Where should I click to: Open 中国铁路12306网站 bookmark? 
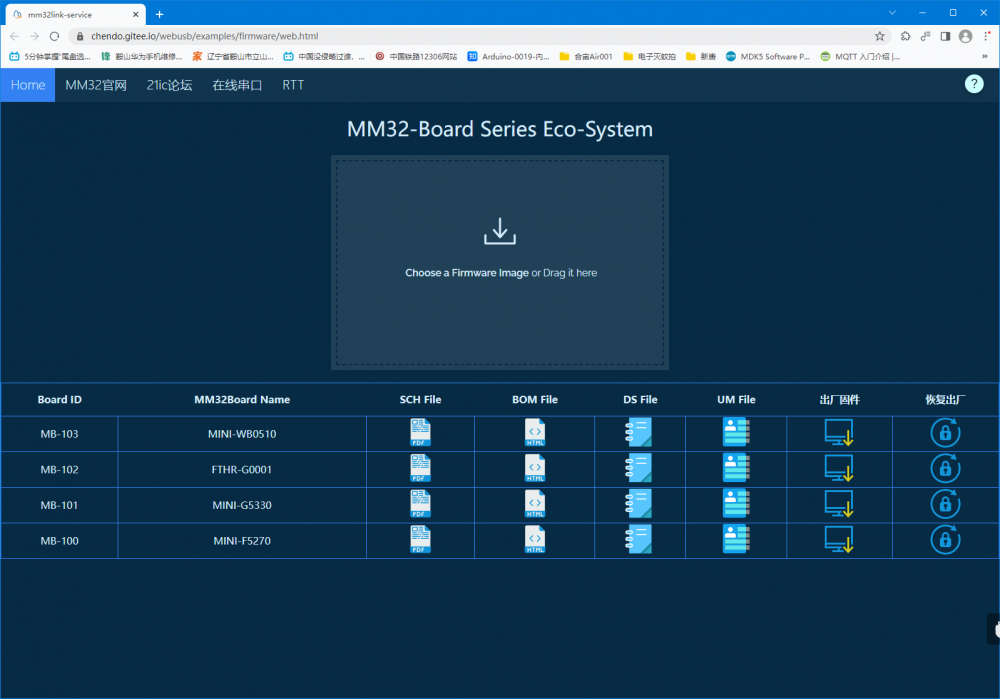[416, 57]
